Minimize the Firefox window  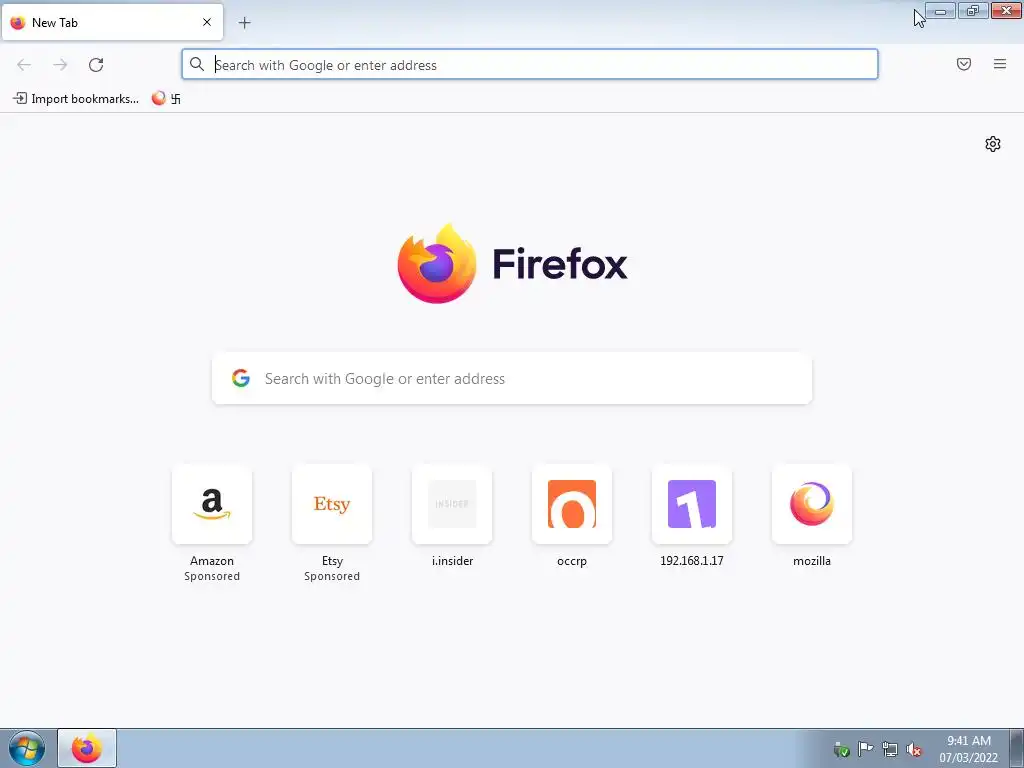(x=940, y=11)
